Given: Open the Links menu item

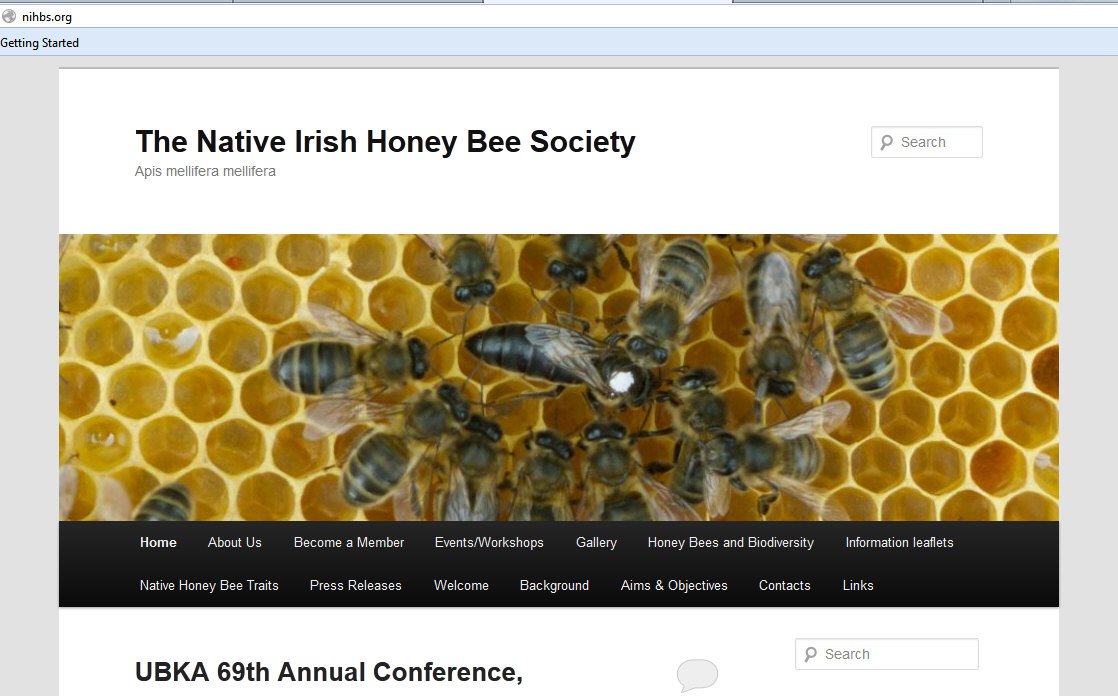Looking at the screenshot, I should click(858, 585).
